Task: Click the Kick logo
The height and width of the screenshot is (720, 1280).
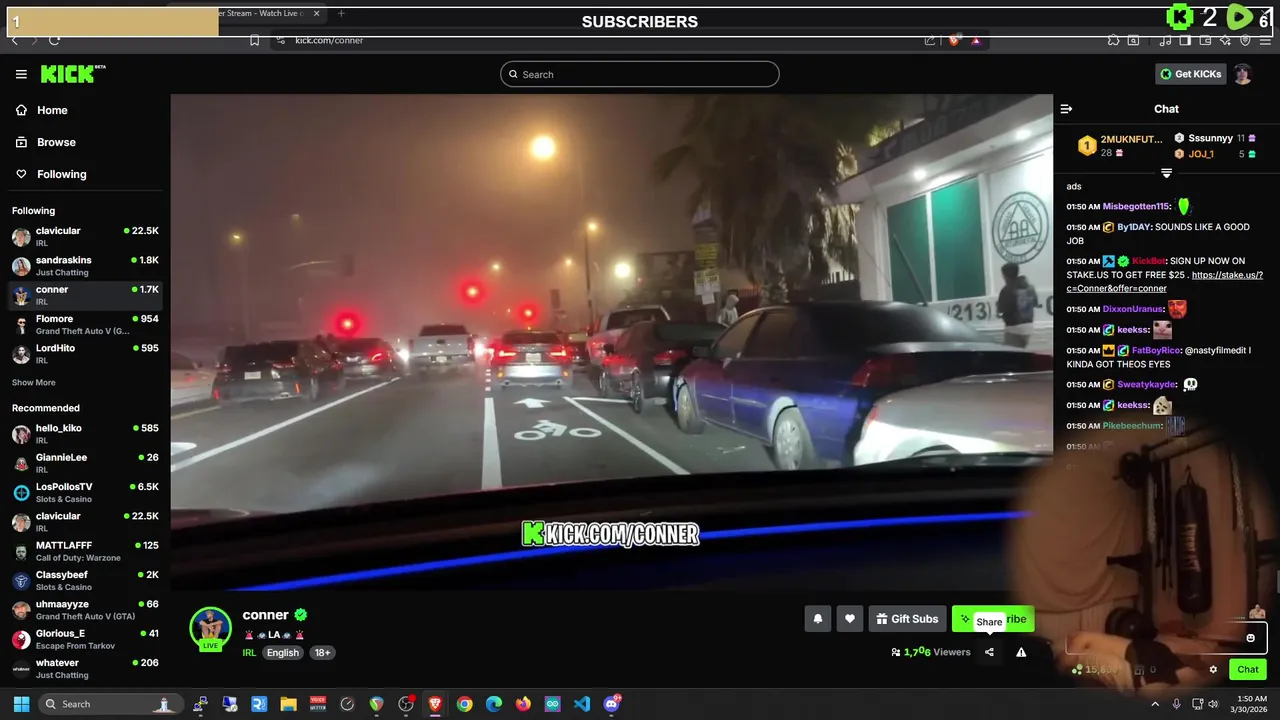Action: pyautogui.click(x=73, y=74)
